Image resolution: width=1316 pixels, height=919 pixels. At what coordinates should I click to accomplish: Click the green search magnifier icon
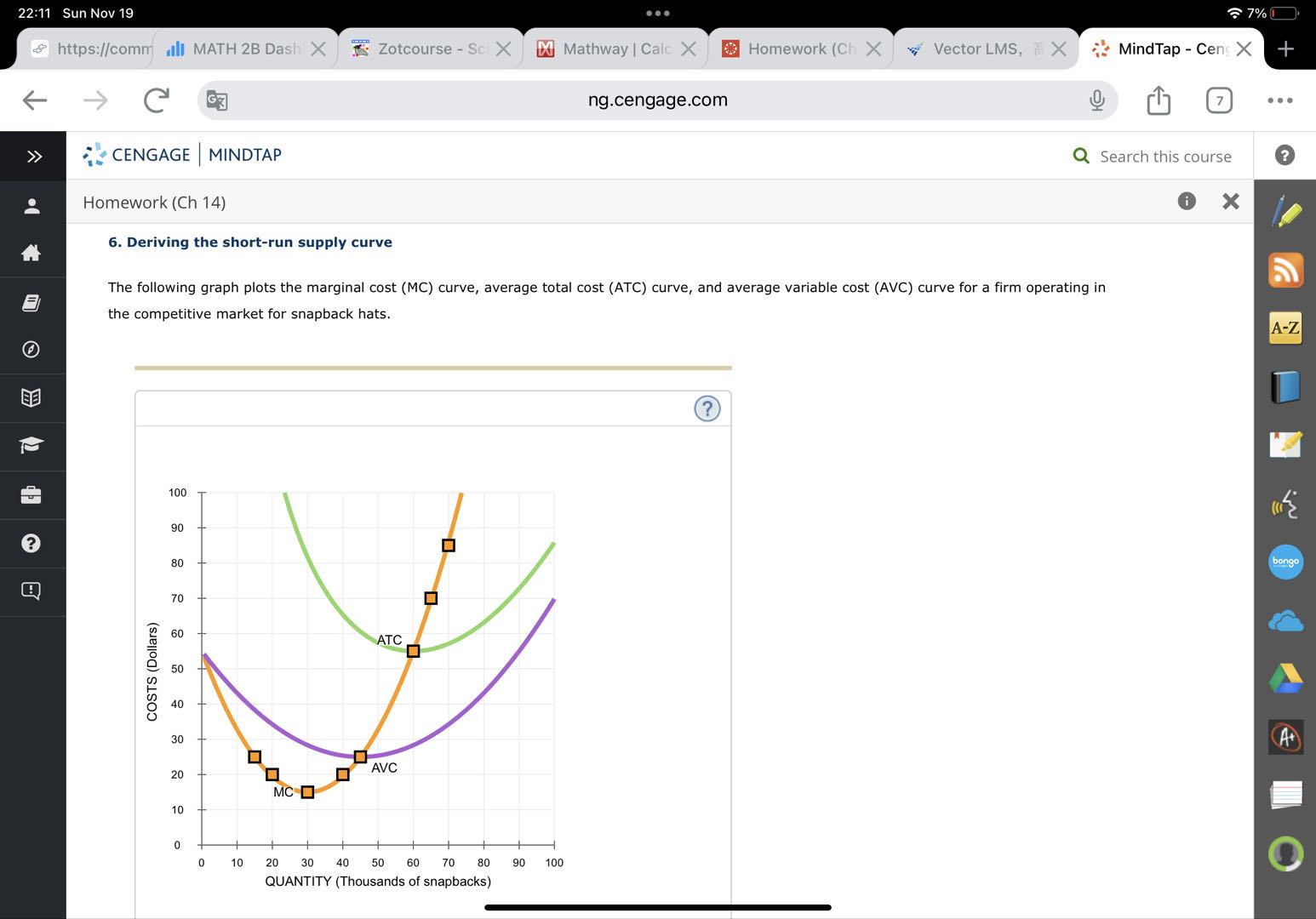(x=1081, y=156)
